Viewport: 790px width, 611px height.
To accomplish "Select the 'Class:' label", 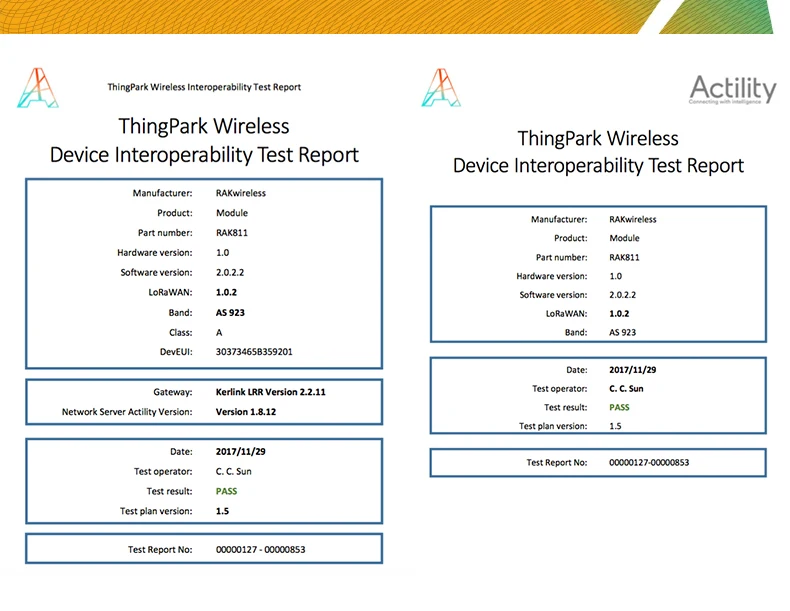I will pyautogui.click(x=181, y=332).
